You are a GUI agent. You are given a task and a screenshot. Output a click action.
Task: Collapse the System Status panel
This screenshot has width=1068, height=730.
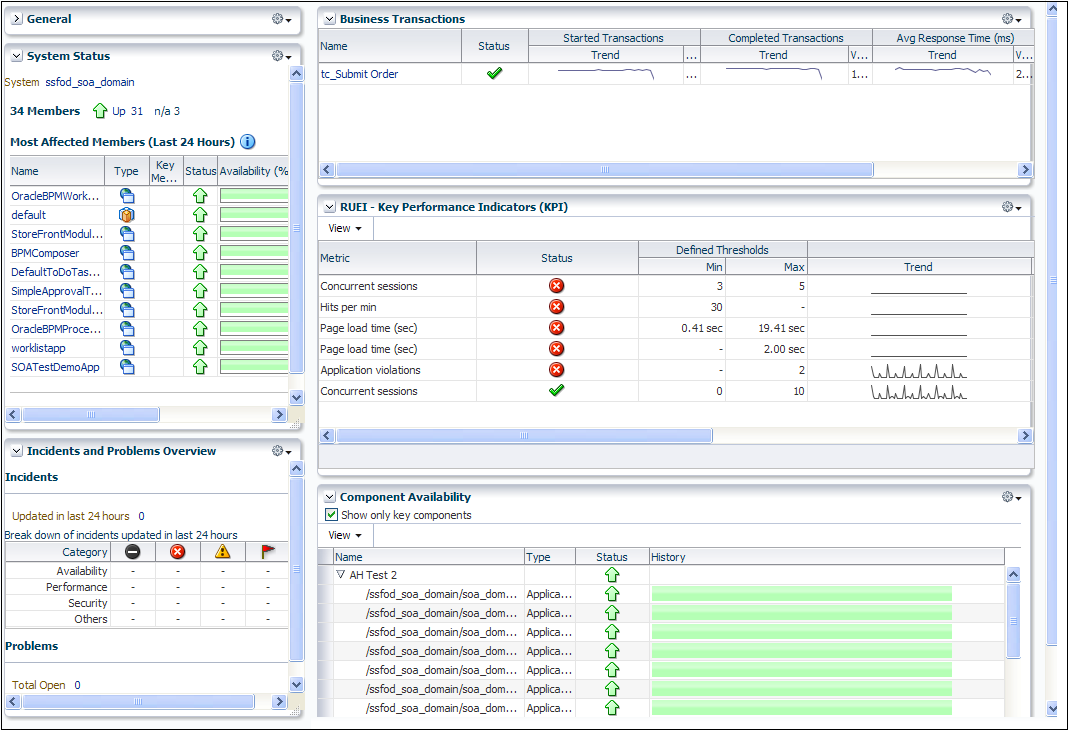(17, 56)
